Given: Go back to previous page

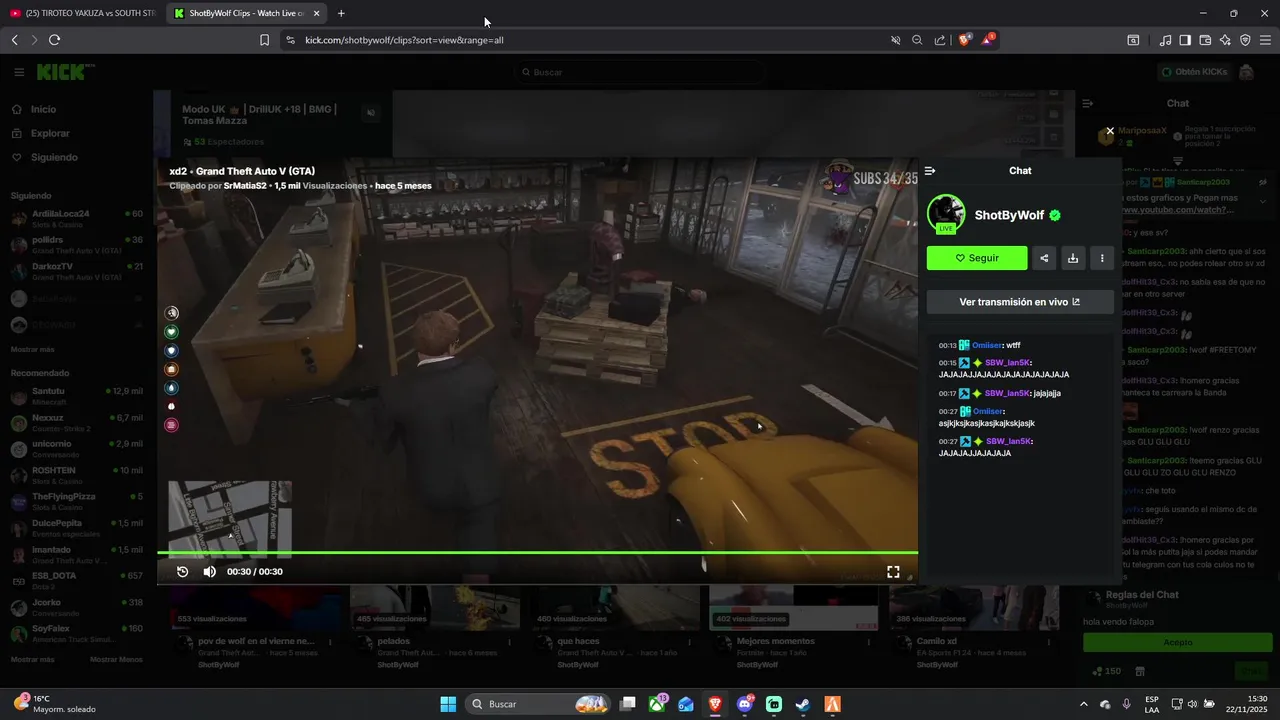Looking at the screenshot, I should (14, 40).
